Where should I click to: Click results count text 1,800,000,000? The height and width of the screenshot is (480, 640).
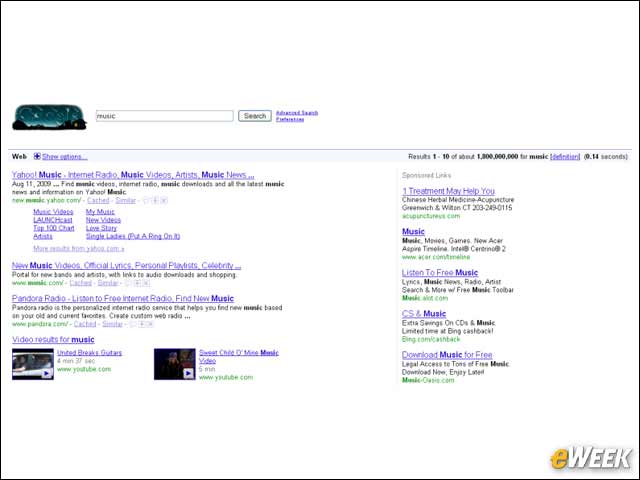point(497,157)
